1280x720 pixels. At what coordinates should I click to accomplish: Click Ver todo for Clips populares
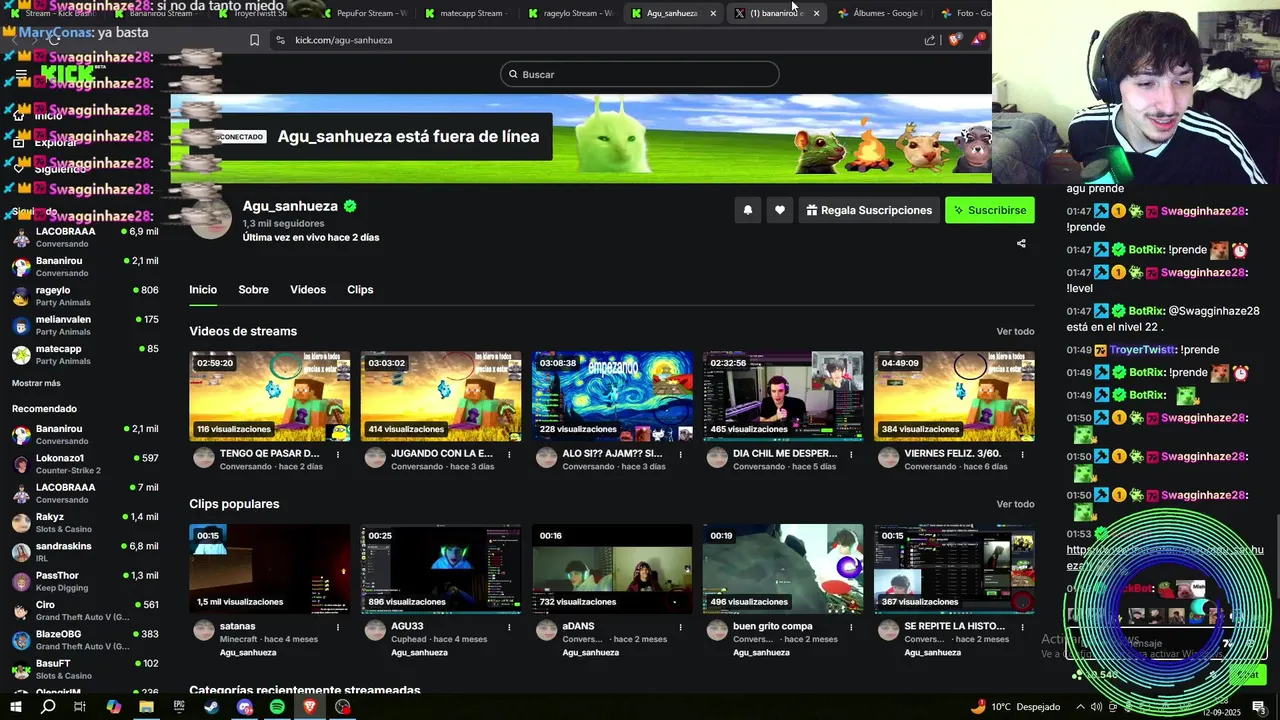[x=1015, y=504]
